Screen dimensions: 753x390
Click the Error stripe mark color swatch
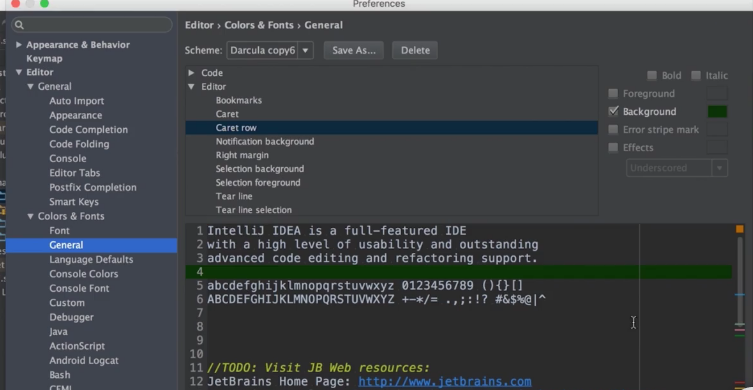coord(717,130)
